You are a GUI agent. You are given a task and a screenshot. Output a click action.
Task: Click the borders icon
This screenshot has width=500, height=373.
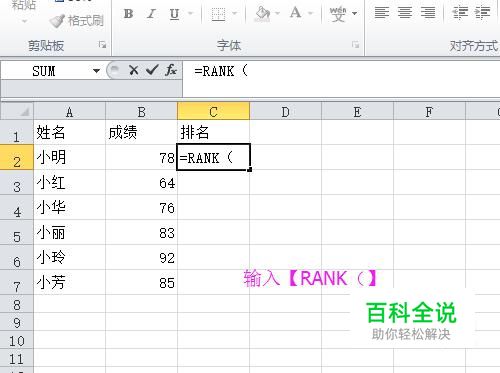pos(218,14)
